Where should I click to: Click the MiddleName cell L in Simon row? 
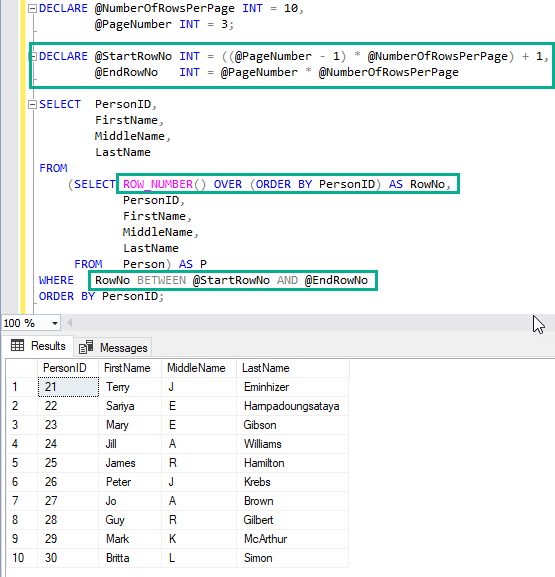pyautogui.click(x=199, y=558)
